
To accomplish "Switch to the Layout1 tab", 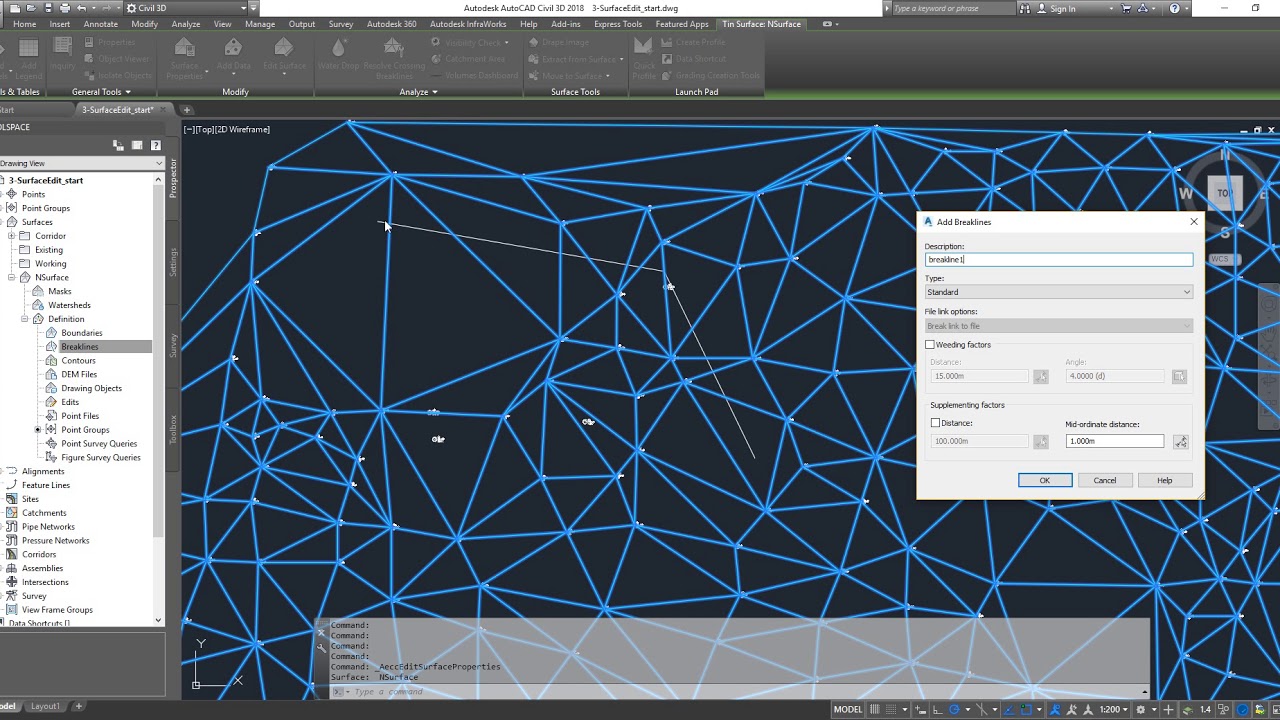I will click(x=45, y=706).
